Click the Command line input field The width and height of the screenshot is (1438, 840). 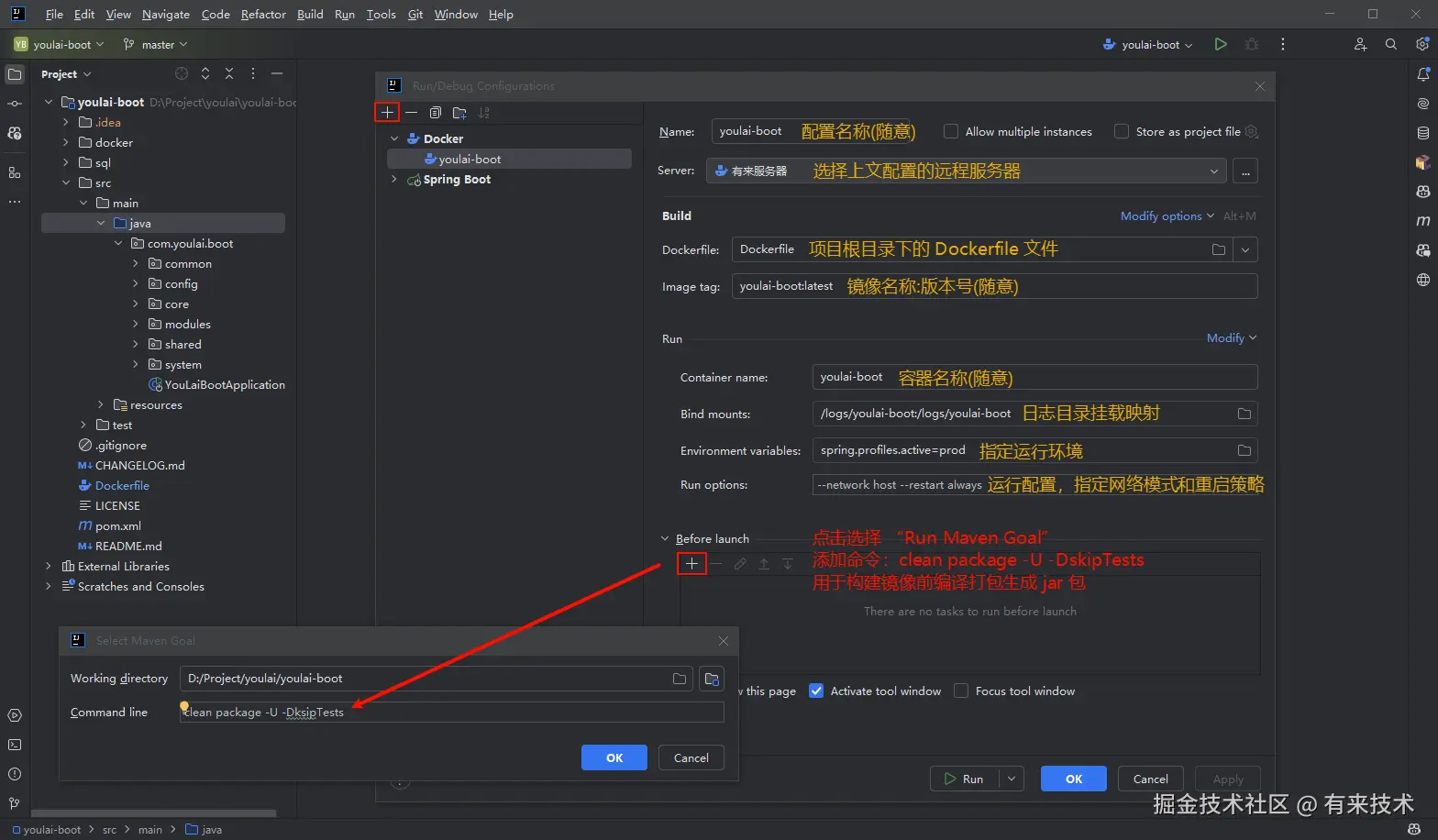click(x=452, y=713)
